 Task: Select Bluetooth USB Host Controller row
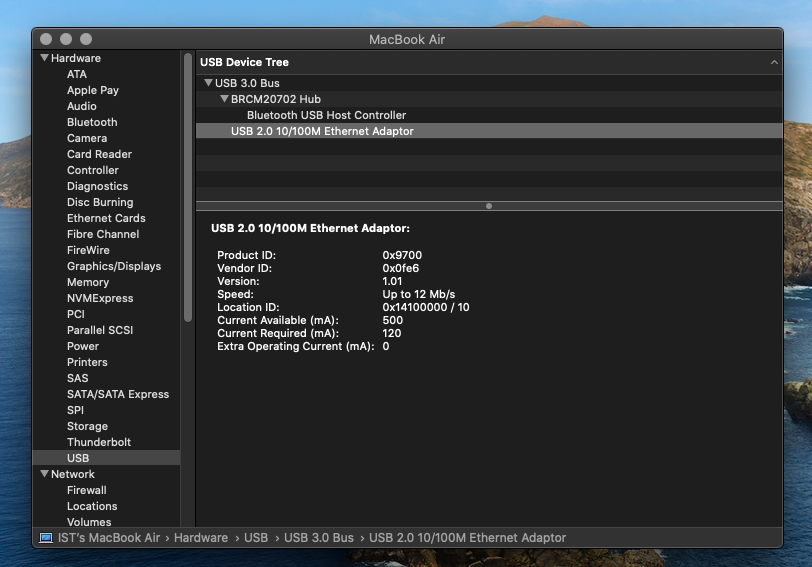(x=489, y=115)
